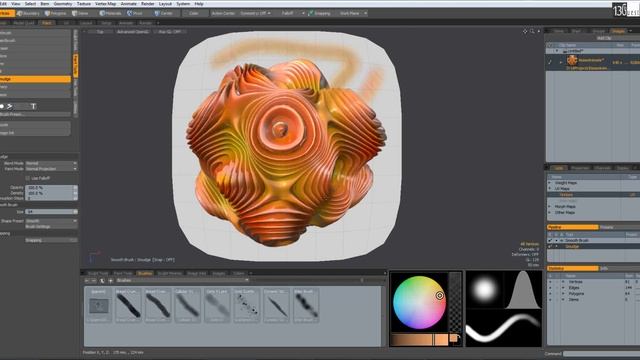Click the plus icon in Brushes browser
This screenshot has width=640, height=360.
pyautogui.click(x=110, y=280)
